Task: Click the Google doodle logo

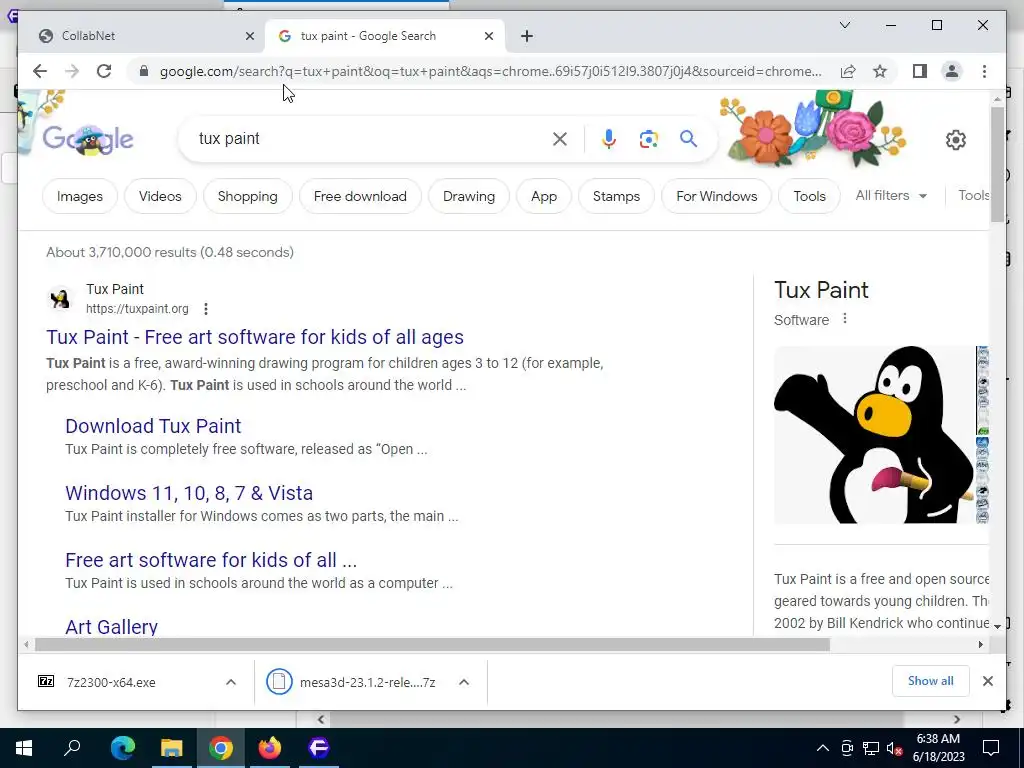Action: (x=88, y=140)
